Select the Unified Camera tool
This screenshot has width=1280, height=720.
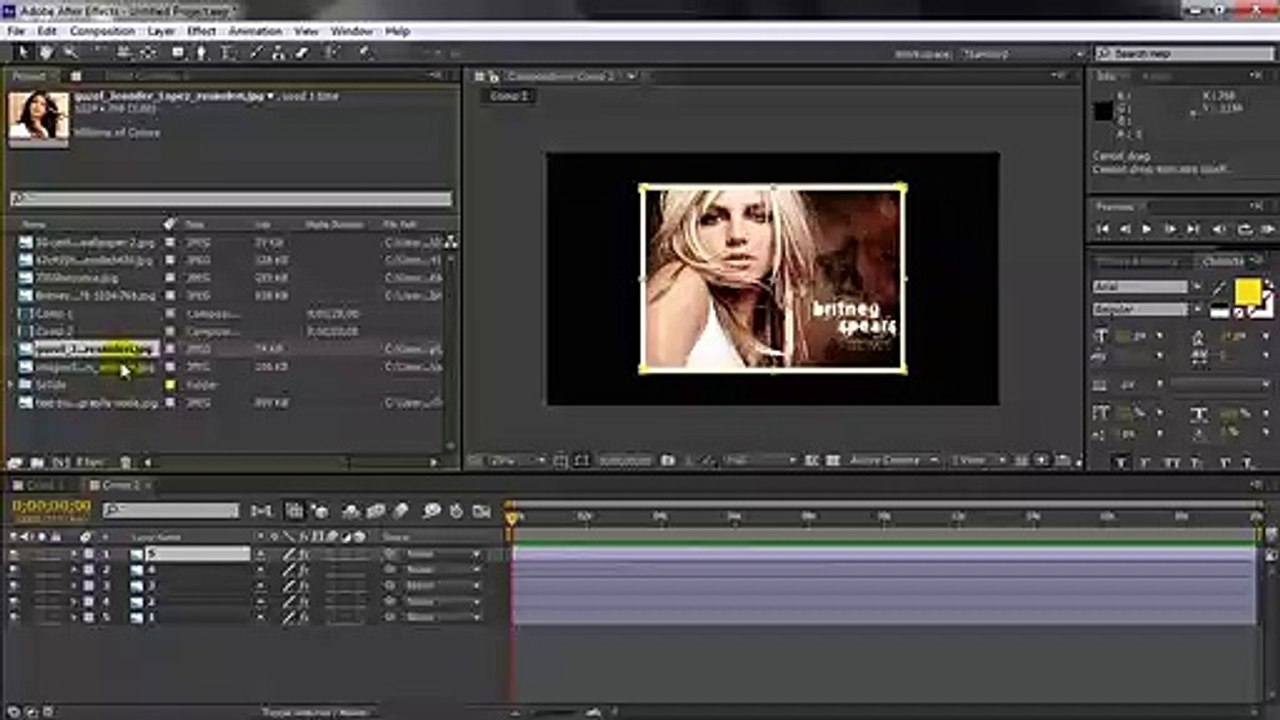pyautogui.click(x=124, y=53)
